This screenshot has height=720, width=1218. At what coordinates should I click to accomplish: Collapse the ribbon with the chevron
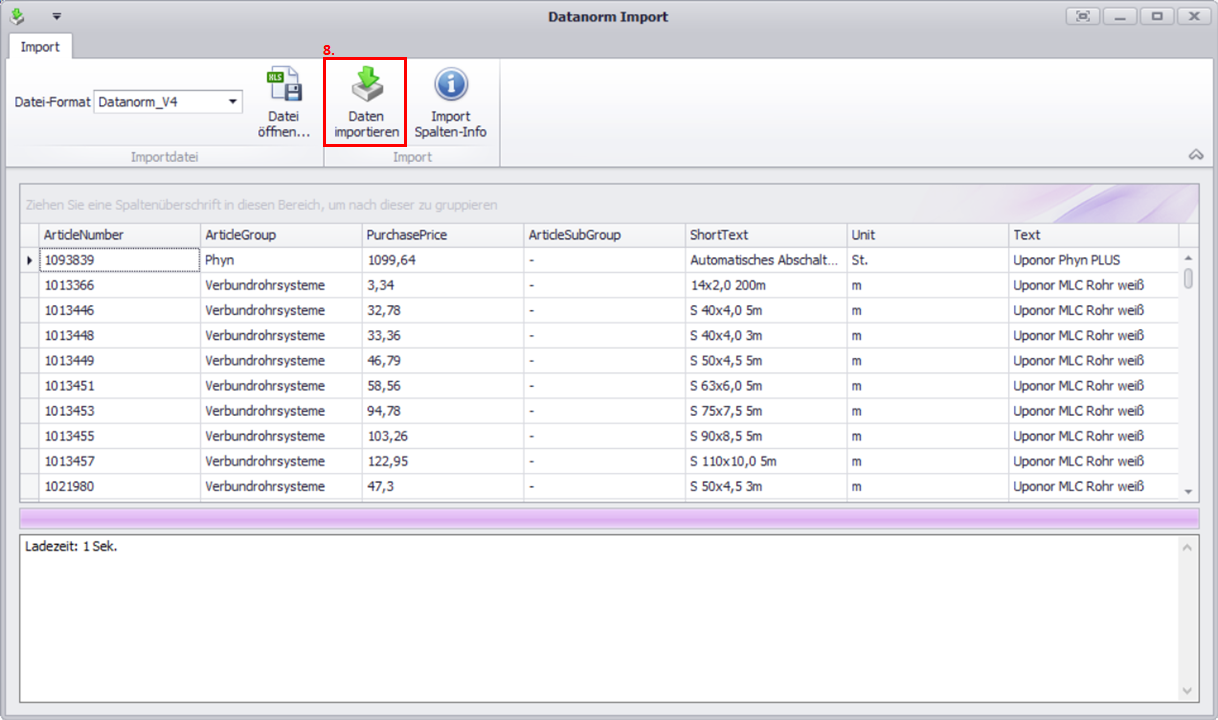click(x=1194, y=155)
